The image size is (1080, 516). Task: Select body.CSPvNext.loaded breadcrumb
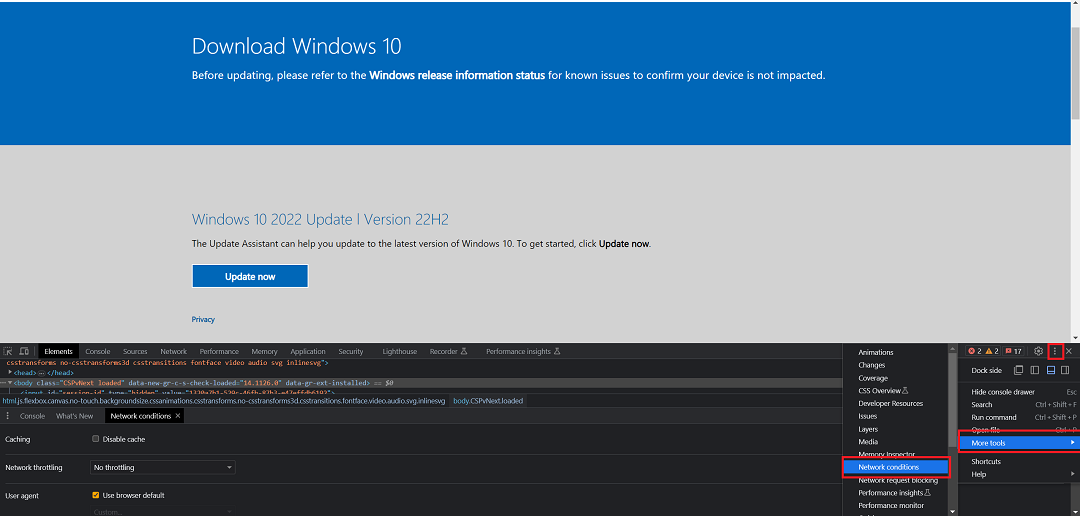click(488, 400)
